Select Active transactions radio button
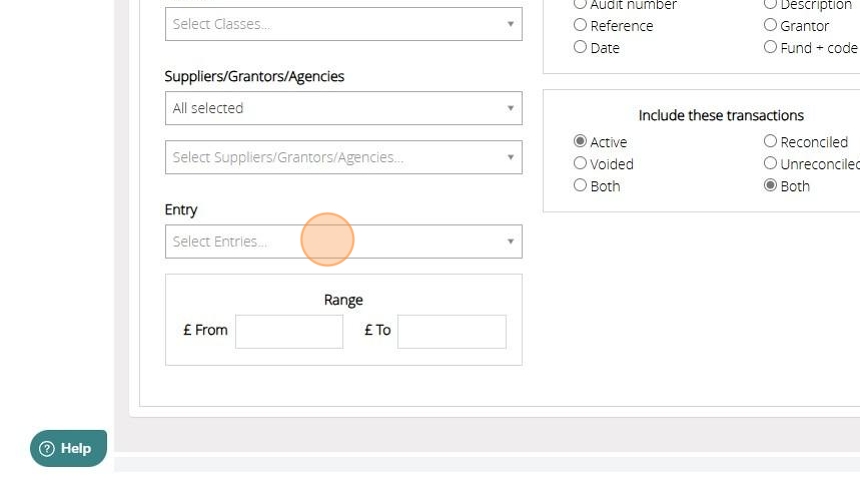860x482 pixels. 580,142
